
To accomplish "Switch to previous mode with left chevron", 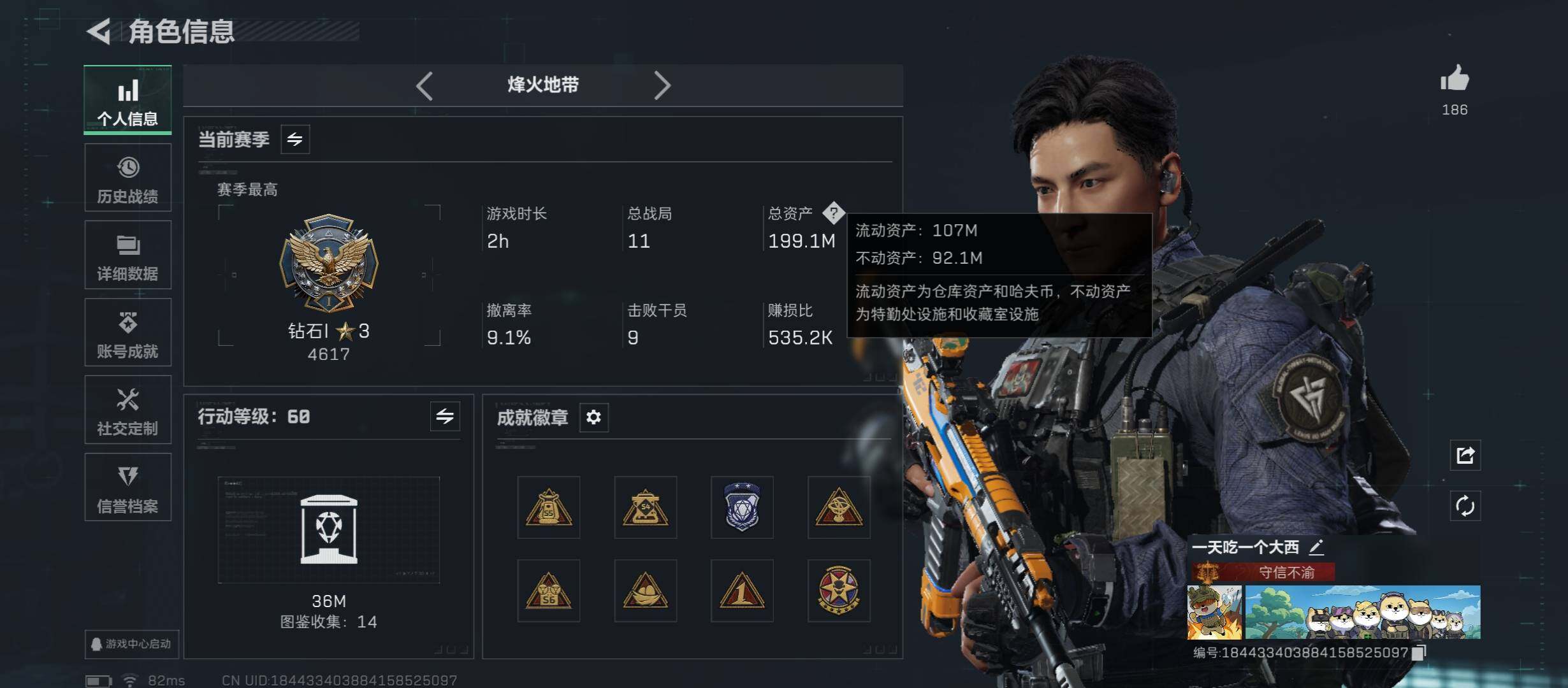I will pos(425,85).
